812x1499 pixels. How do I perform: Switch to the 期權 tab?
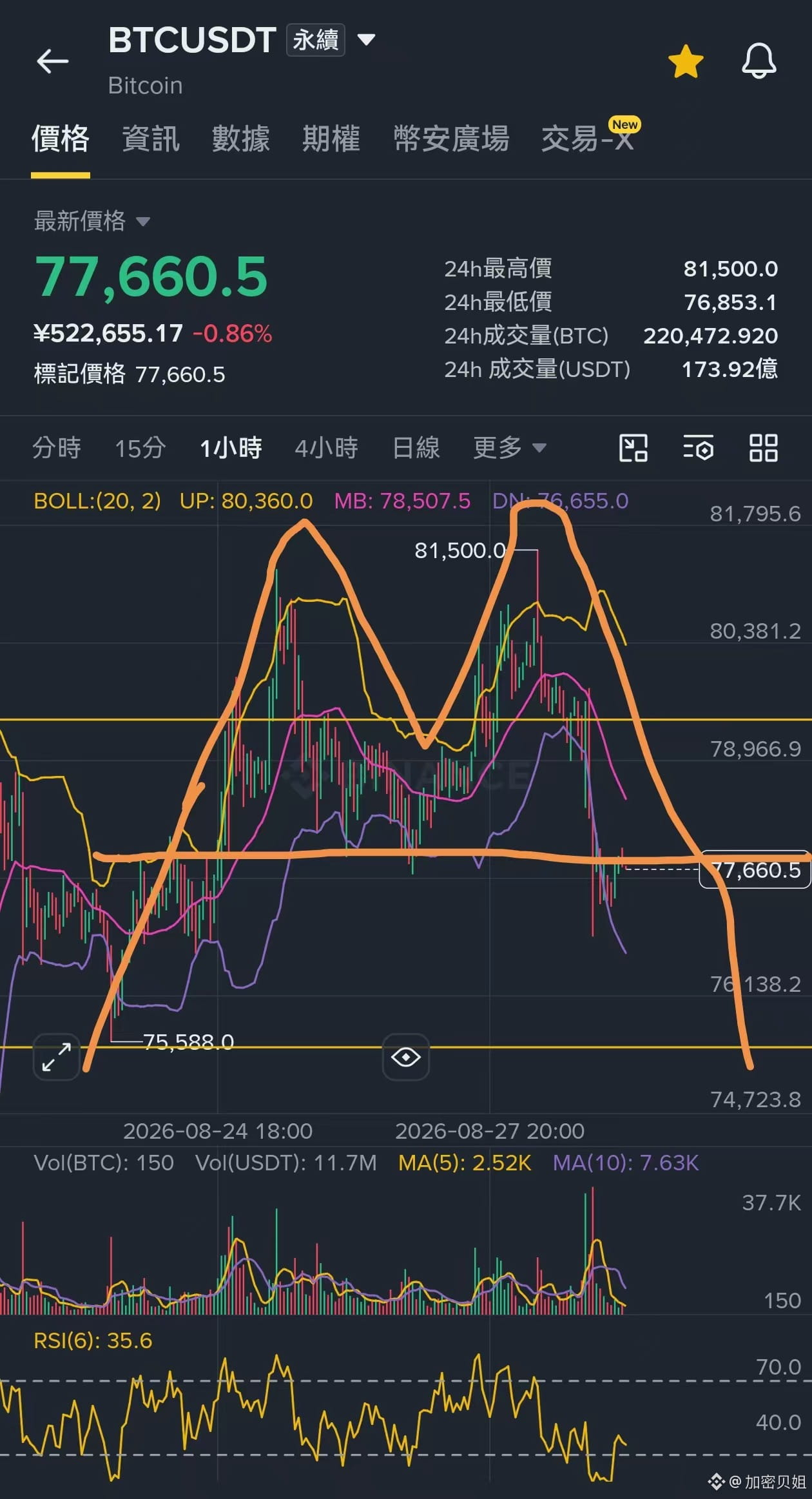(331, 139)
